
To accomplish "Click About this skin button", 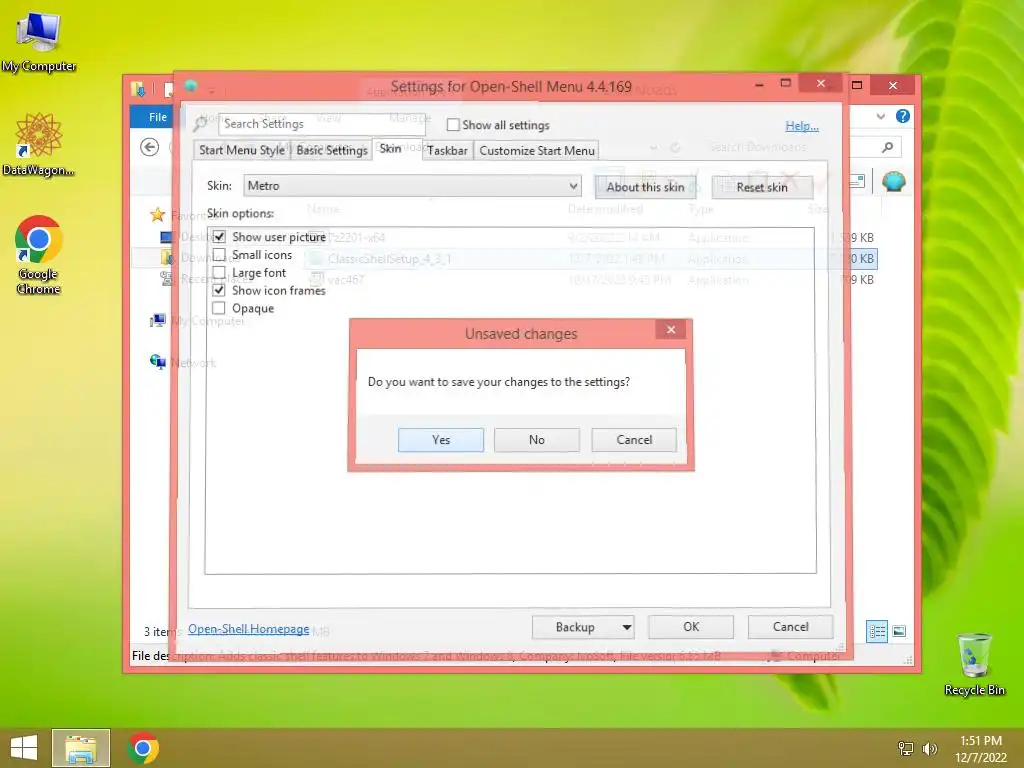I will coord(645,187).
